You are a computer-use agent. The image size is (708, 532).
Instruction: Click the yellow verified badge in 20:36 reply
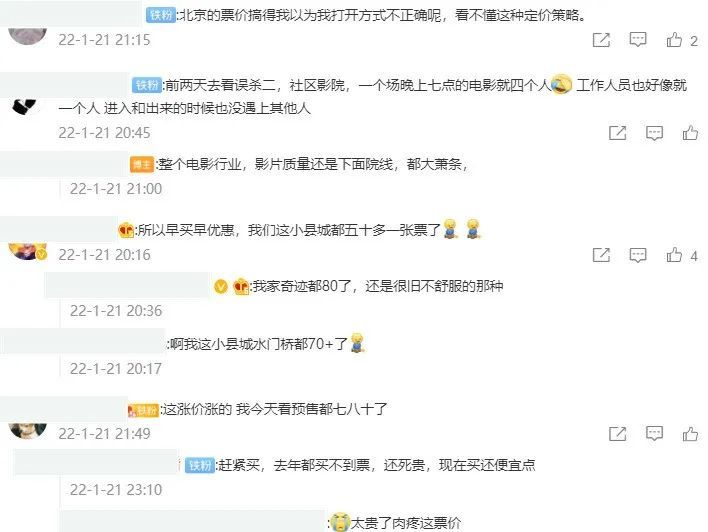tap(220, 286)
